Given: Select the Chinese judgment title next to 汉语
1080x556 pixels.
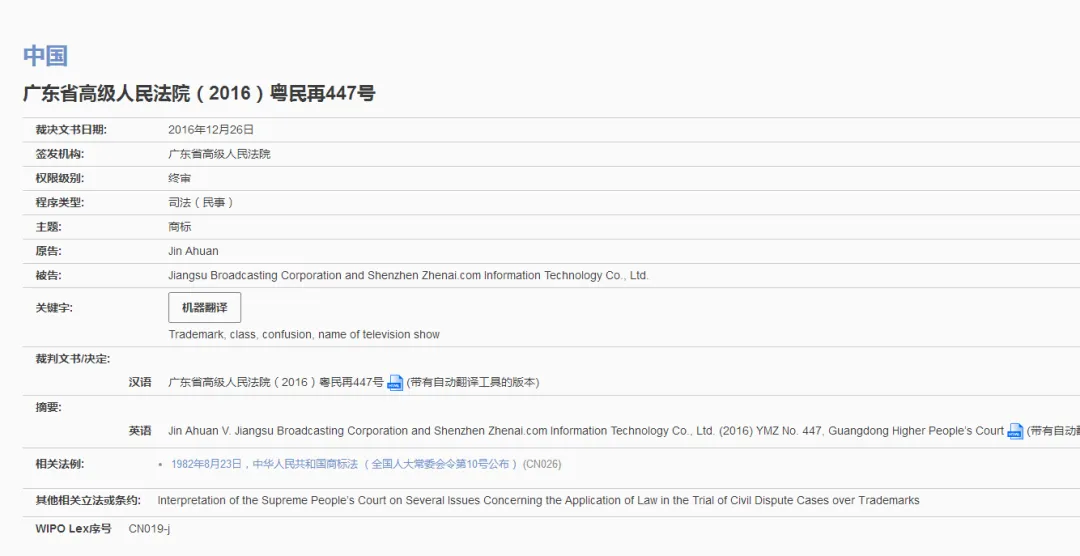Looking at the screenshot, I should click(276, 382).
